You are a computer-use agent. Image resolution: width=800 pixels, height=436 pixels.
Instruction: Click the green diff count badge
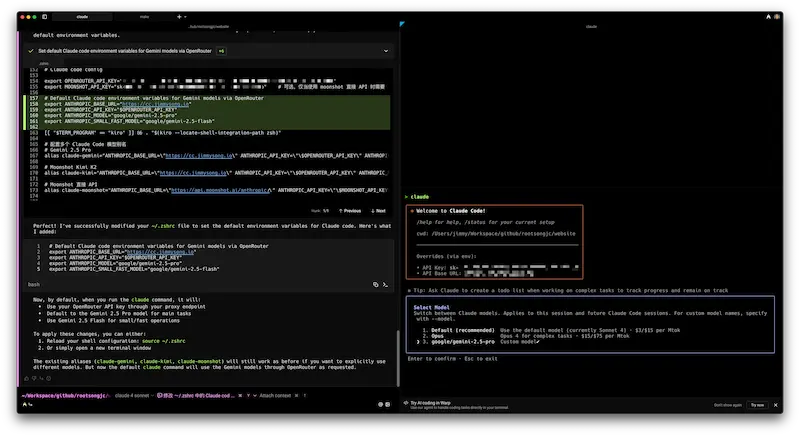(x=221, y=51)
